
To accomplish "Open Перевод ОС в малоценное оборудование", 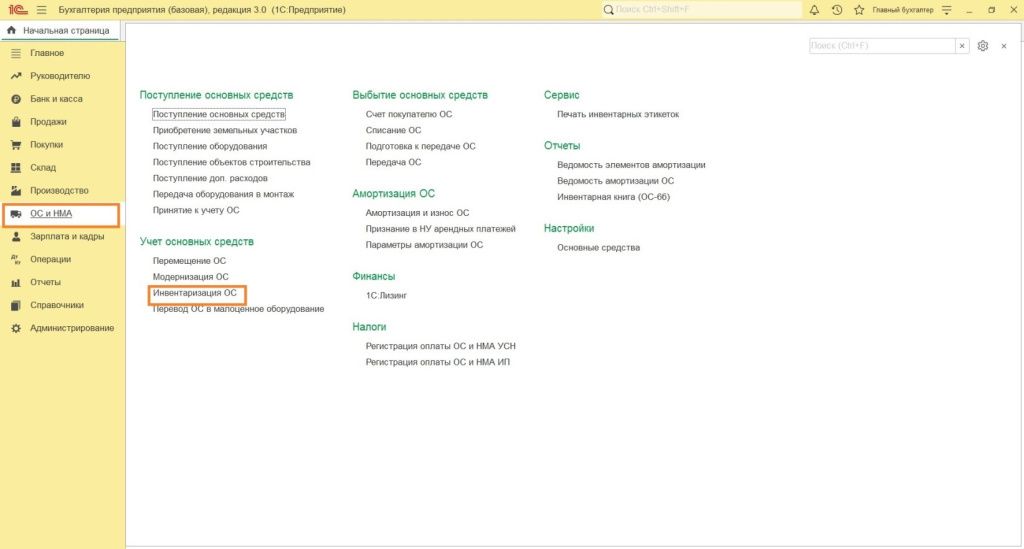I will click(x=238, y=309).
